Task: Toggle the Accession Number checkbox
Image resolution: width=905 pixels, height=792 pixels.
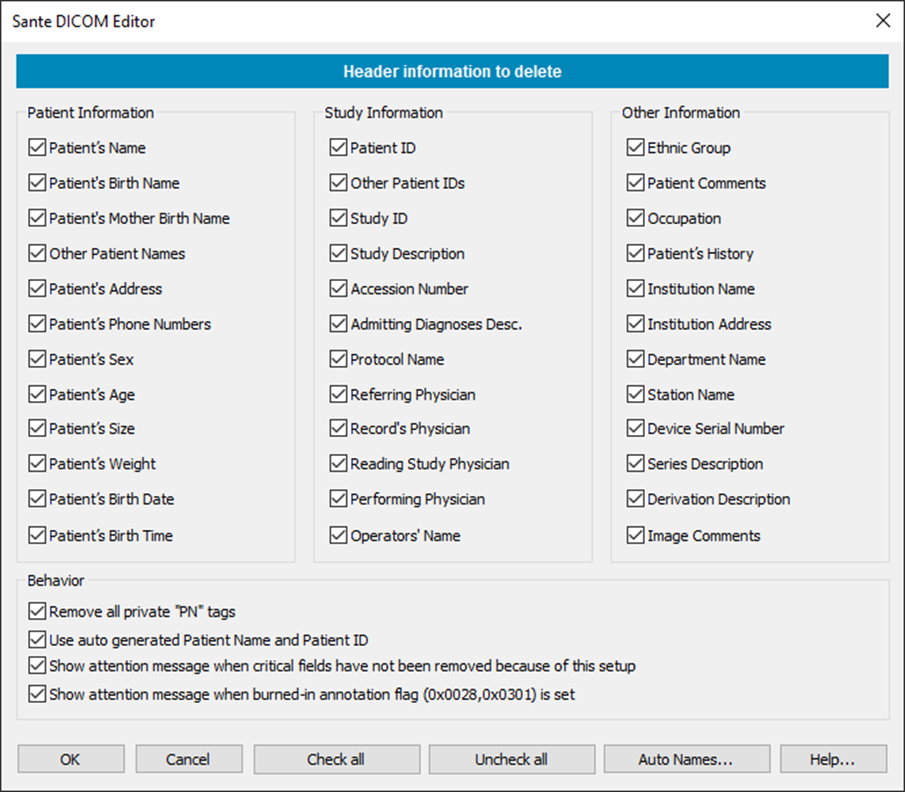Action: pos(338,289)
